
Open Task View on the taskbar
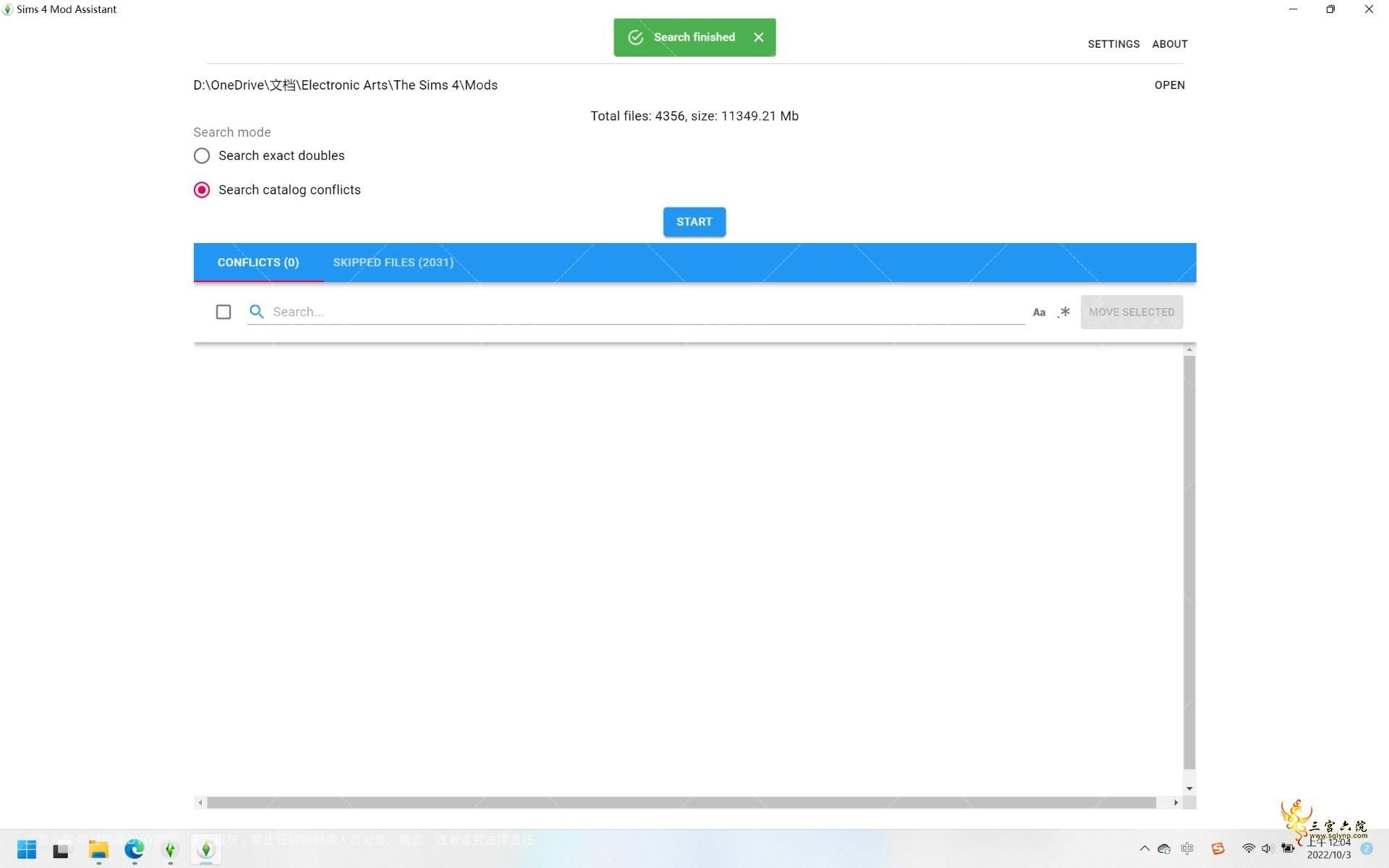coord(61,850)
